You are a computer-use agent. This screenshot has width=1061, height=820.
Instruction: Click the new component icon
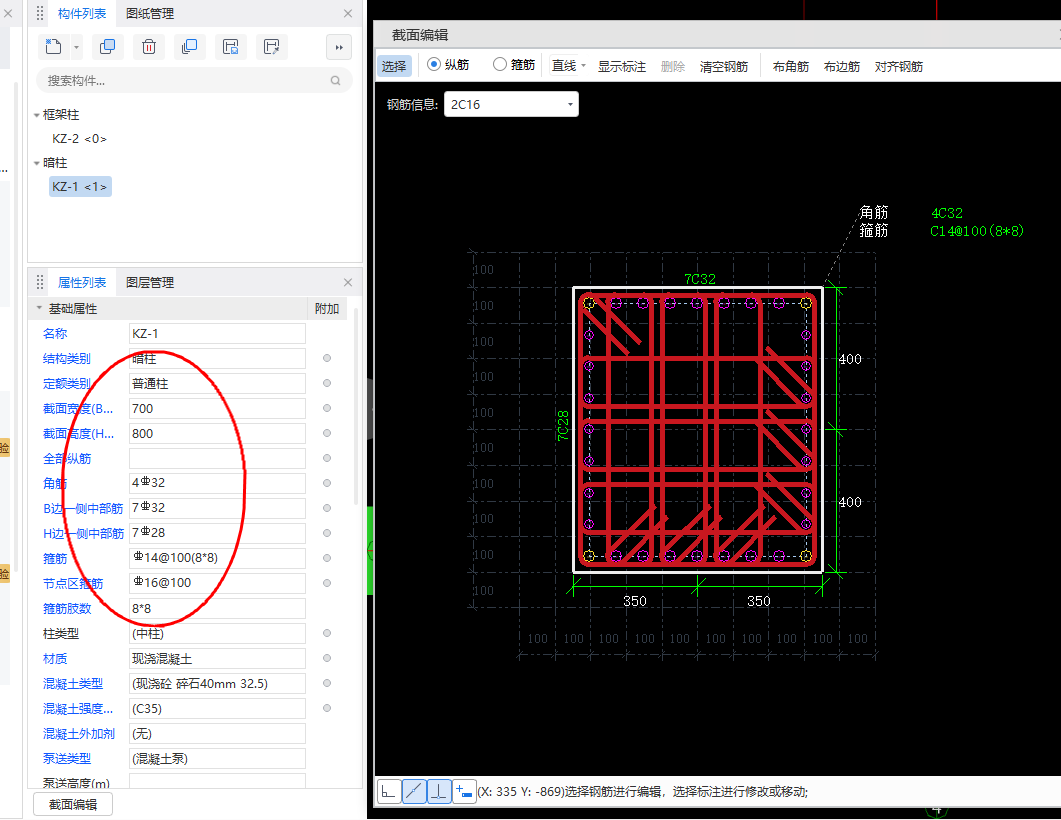pos(53,47)
